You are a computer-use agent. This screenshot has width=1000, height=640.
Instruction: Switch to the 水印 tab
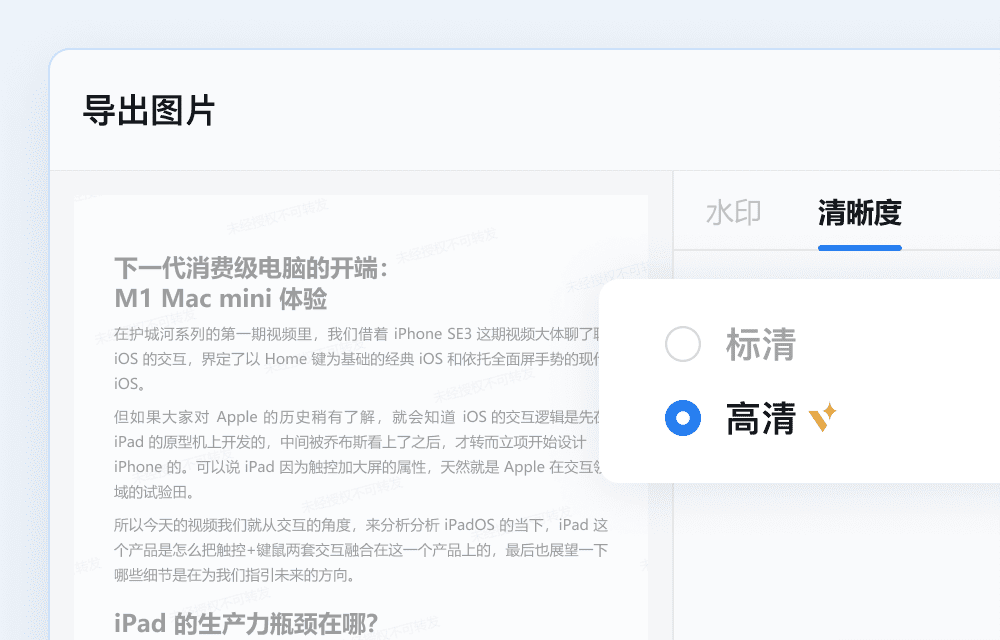point(733,212)
